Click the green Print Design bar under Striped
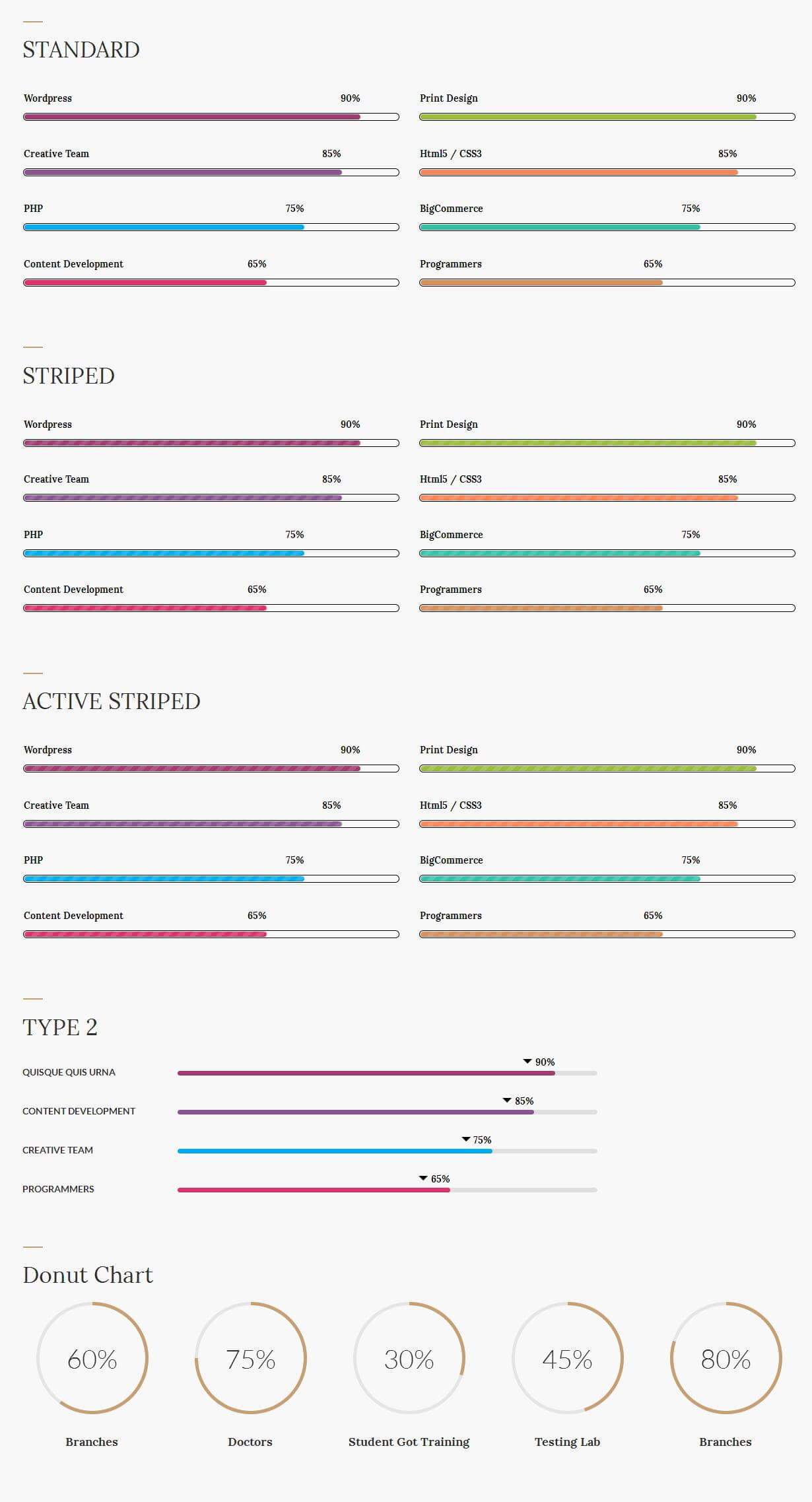 (607, 443)
